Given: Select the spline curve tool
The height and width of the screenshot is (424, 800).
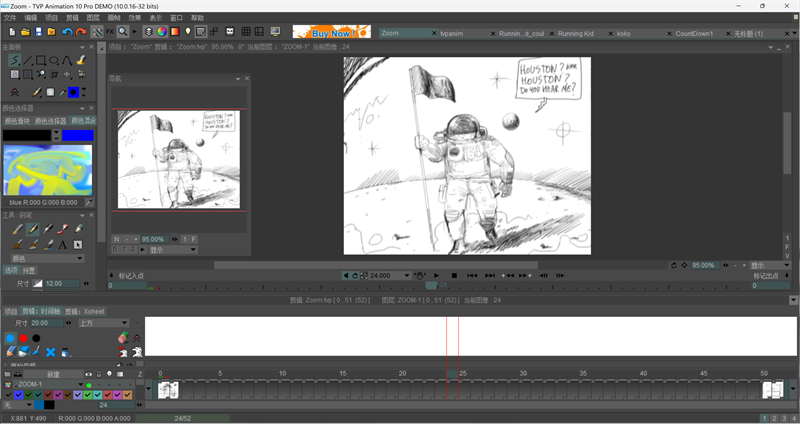Looking at the screenshot, I should (x=67, y=61).
